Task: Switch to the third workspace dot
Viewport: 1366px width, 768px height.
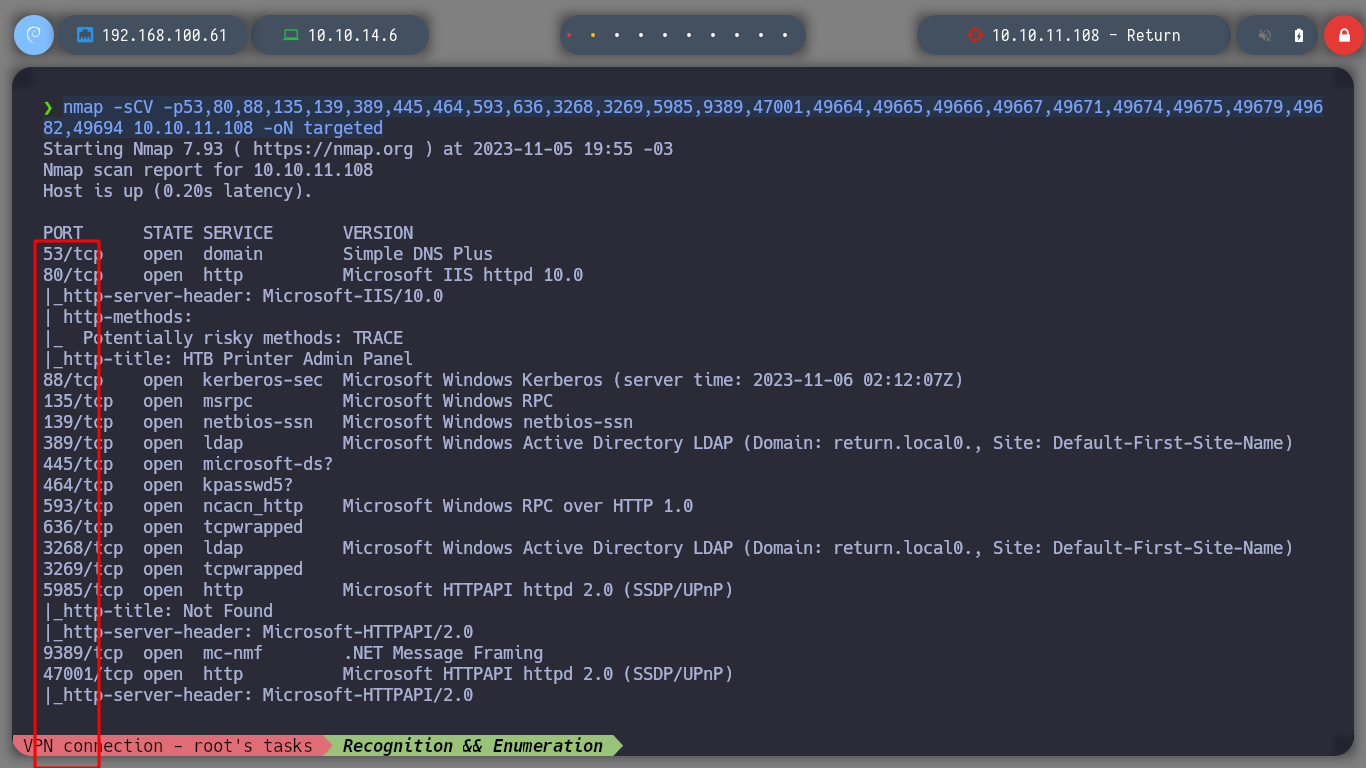Action: click(x=617, y=35)
